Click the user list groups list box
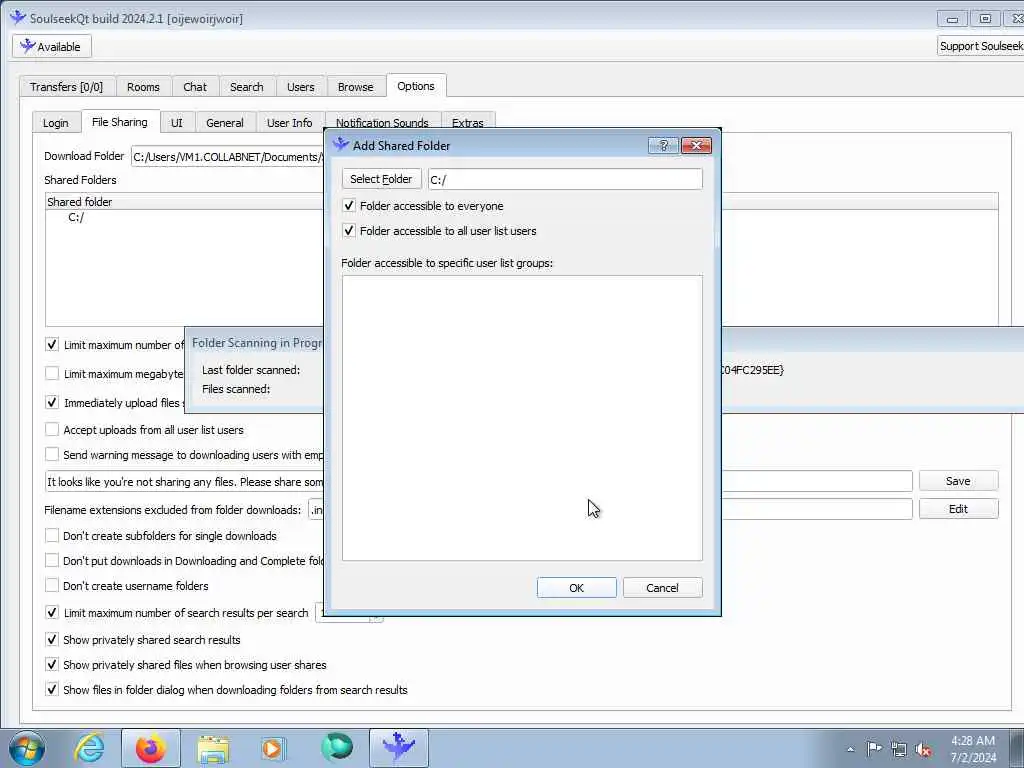The height and width of the screenshot is (768, 1024). point(522,418)
